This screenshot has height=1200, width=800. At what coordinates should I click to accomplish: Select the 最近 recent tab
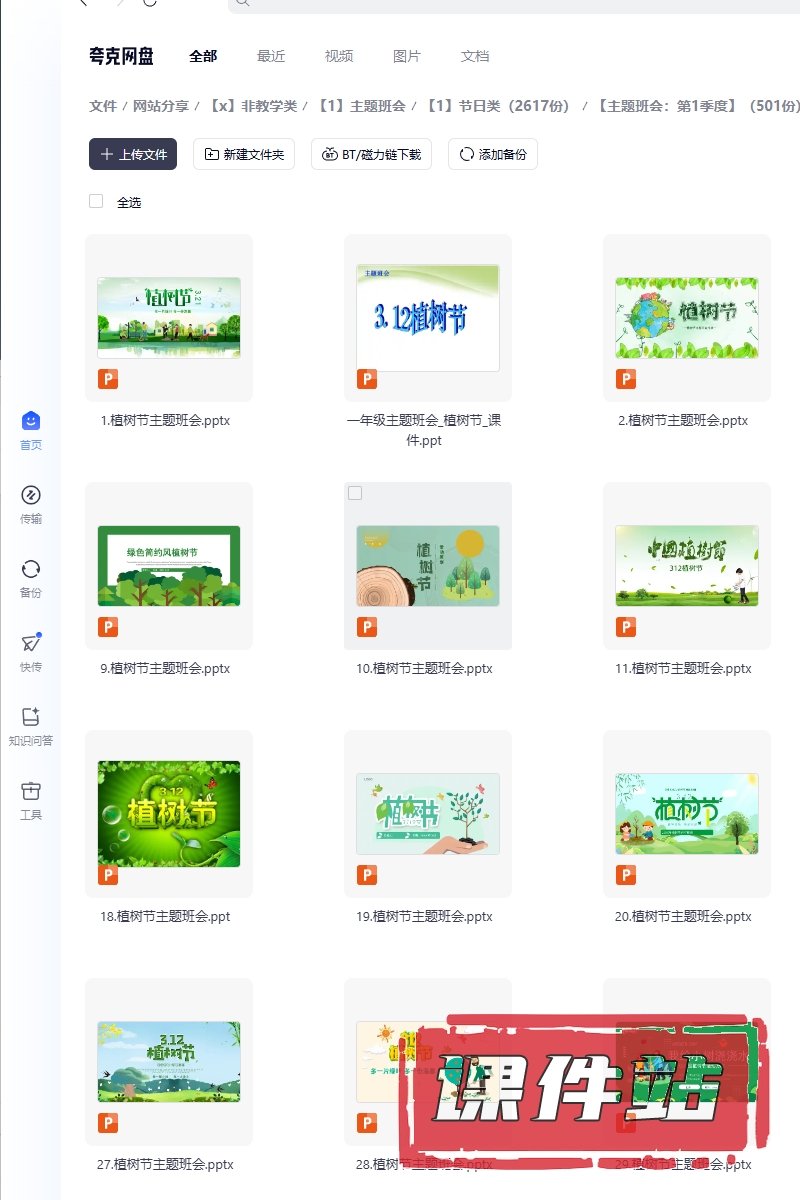pos(271,56)
